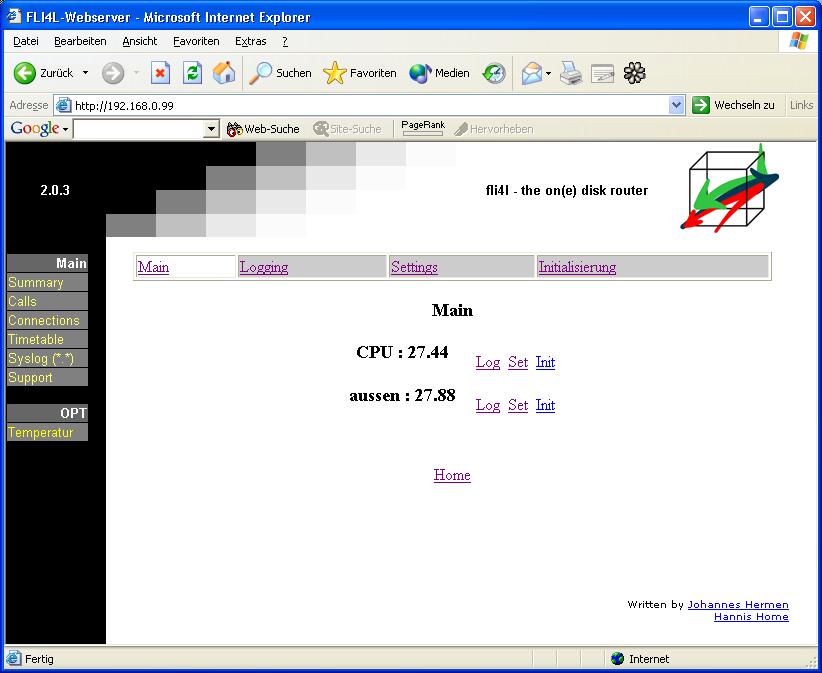The image size is (822, 673).
Task: Click Site-Suche in Google toolbar
Action: 347,129
